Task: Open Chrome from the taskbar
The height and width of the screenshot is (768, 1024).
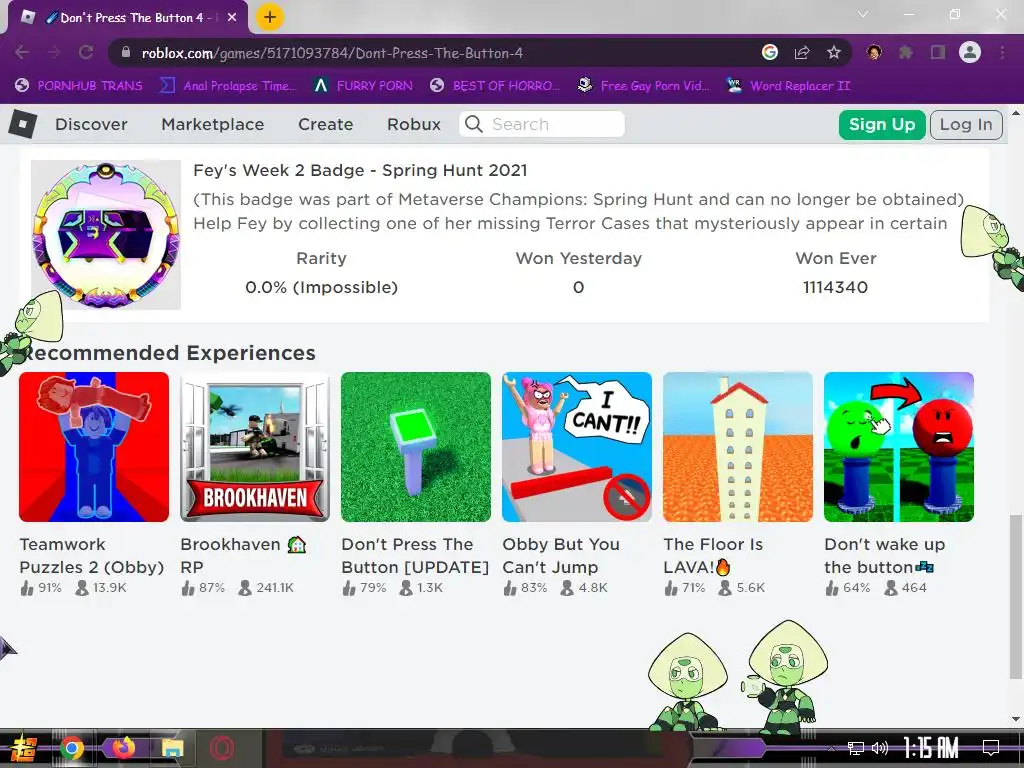Action: point(72,748)
